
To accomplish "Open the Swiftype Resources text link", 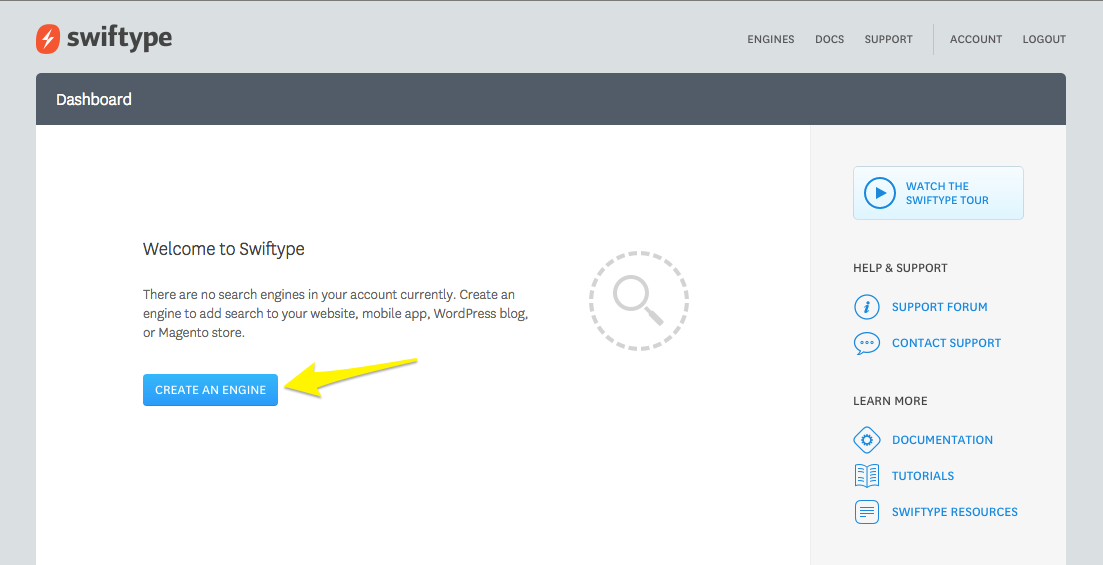I will click(954, 512).
